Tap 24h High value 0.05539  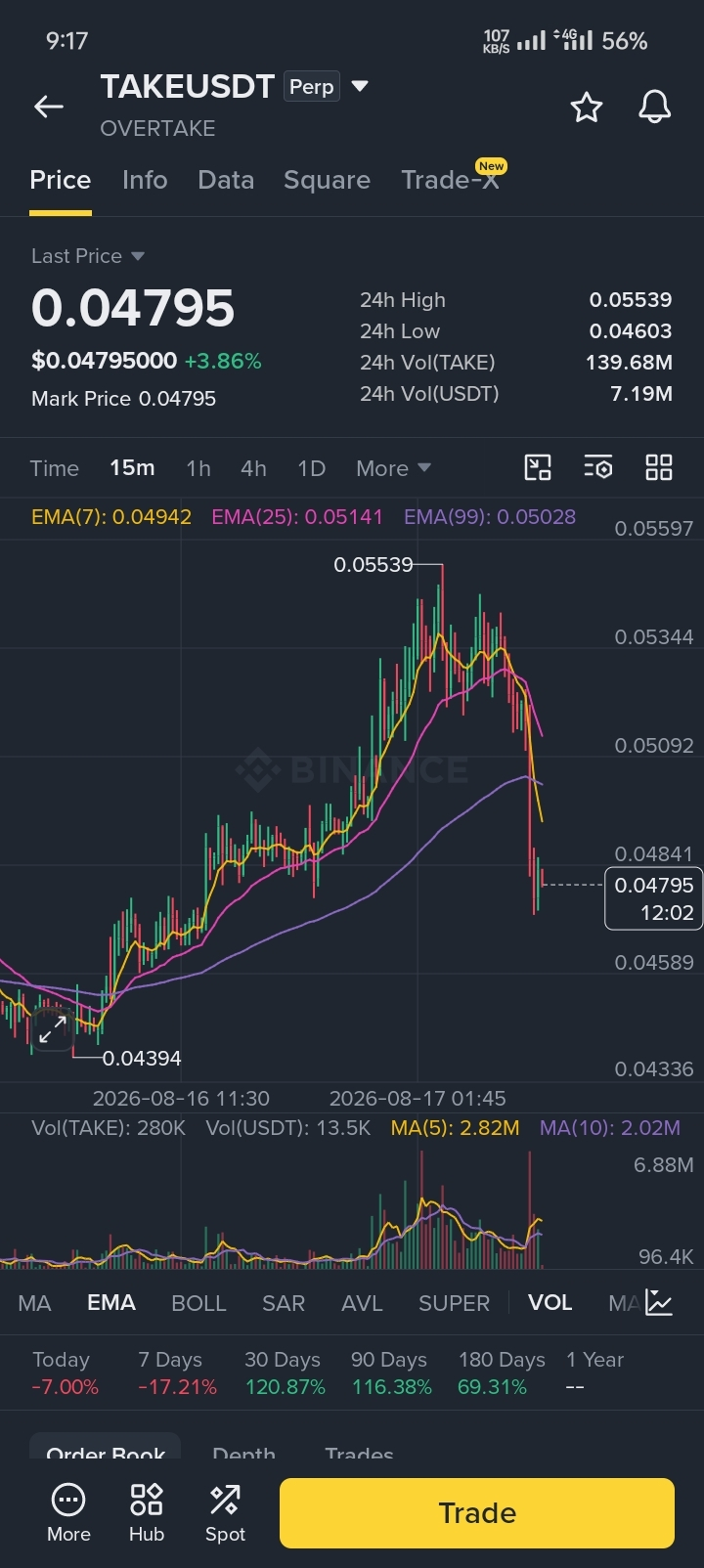tap(631, 300)
